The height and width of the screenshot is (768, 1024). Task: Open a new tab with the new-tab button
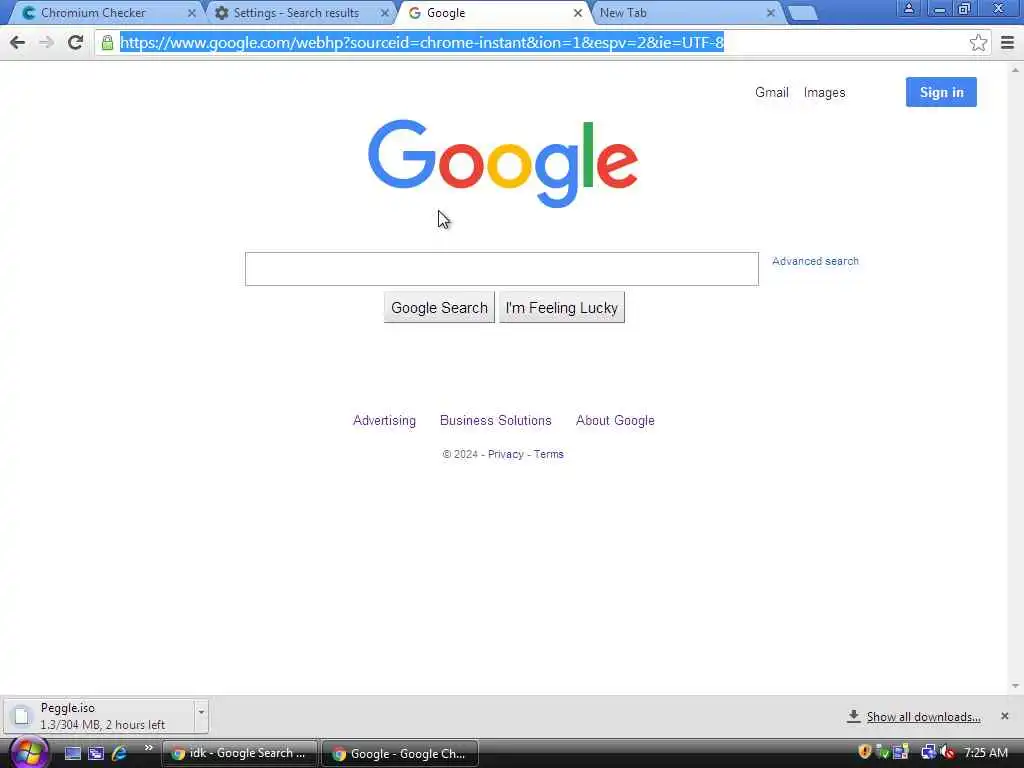click(x=803, y=13)
